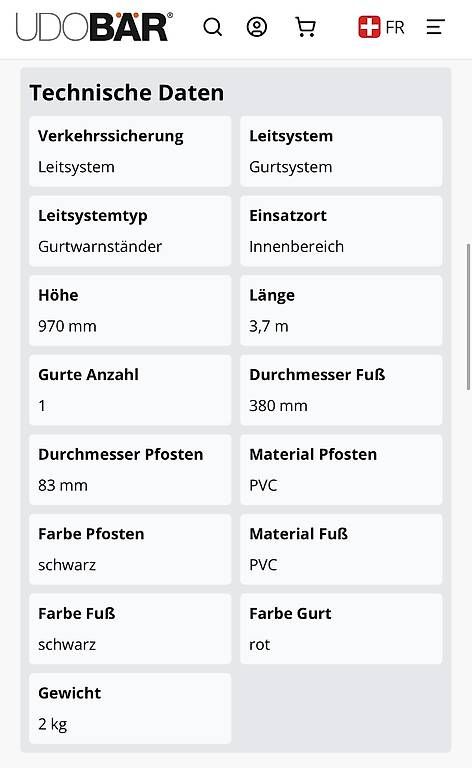Open the shopping cart icon
This screenshot has width=472, height=768.
point(306,27)
